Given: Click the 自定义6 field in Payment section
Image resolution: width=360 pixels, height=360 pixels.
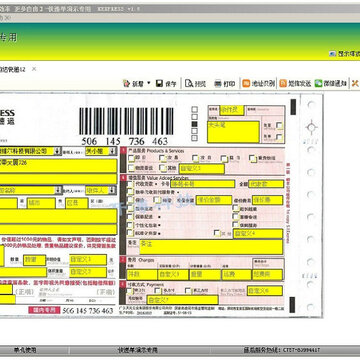Looking at the screenshot, I should pos(265,291).
